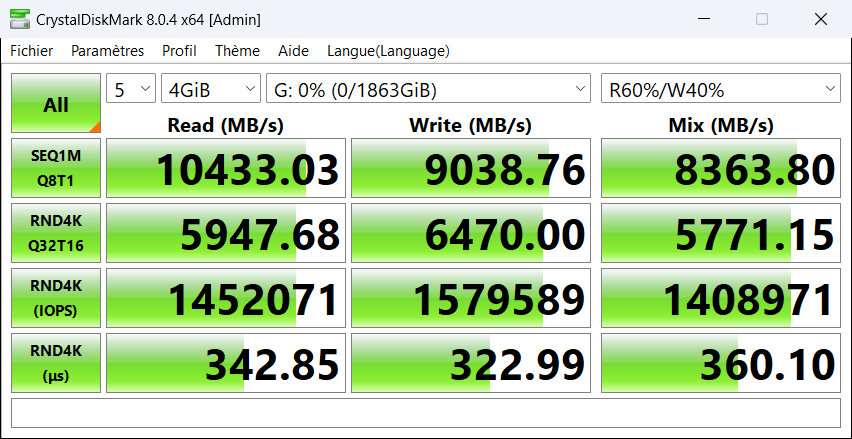Run the SEQ1M Q8T1 test
The width and height of the screenshot is (852, 439).
click(56, 168)
